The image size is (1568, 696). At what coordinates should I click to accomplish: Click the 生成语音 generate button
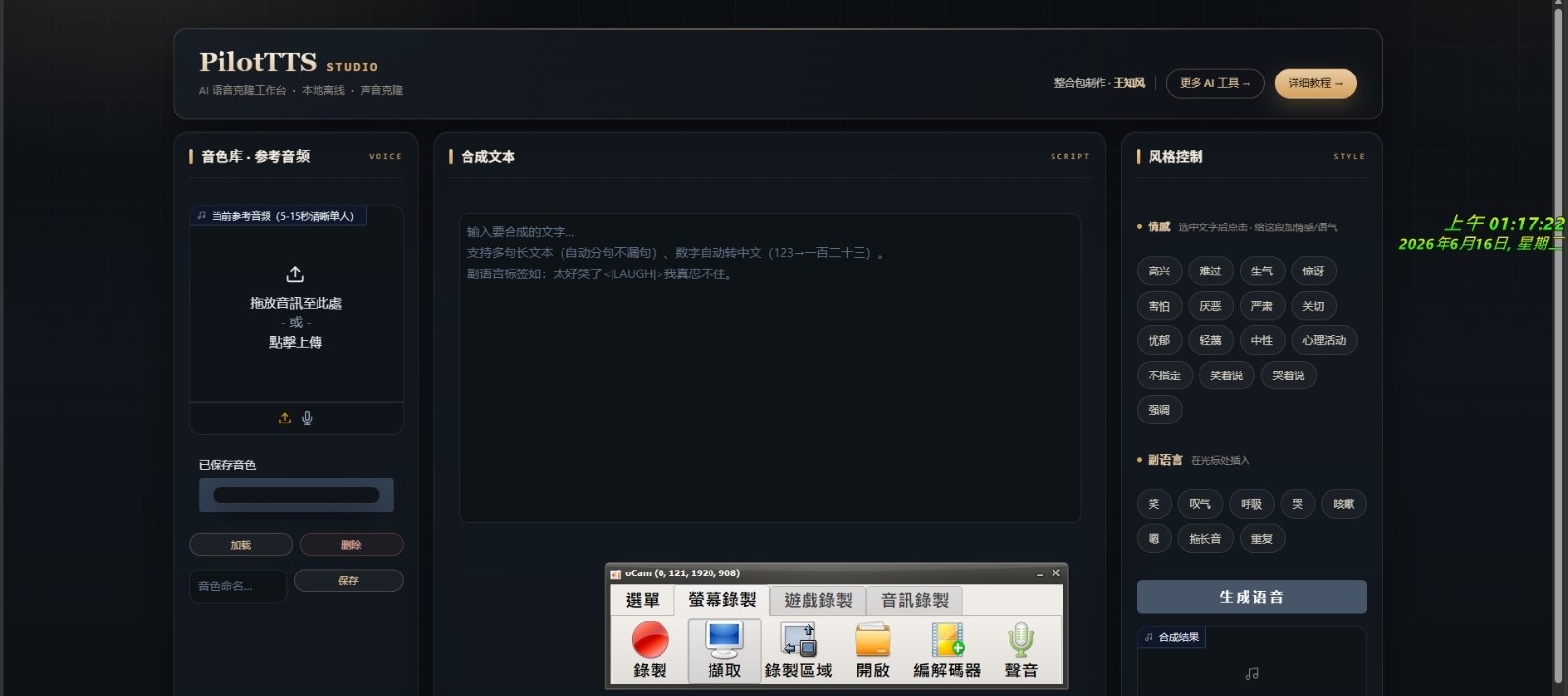click(x=1251, y=597)
